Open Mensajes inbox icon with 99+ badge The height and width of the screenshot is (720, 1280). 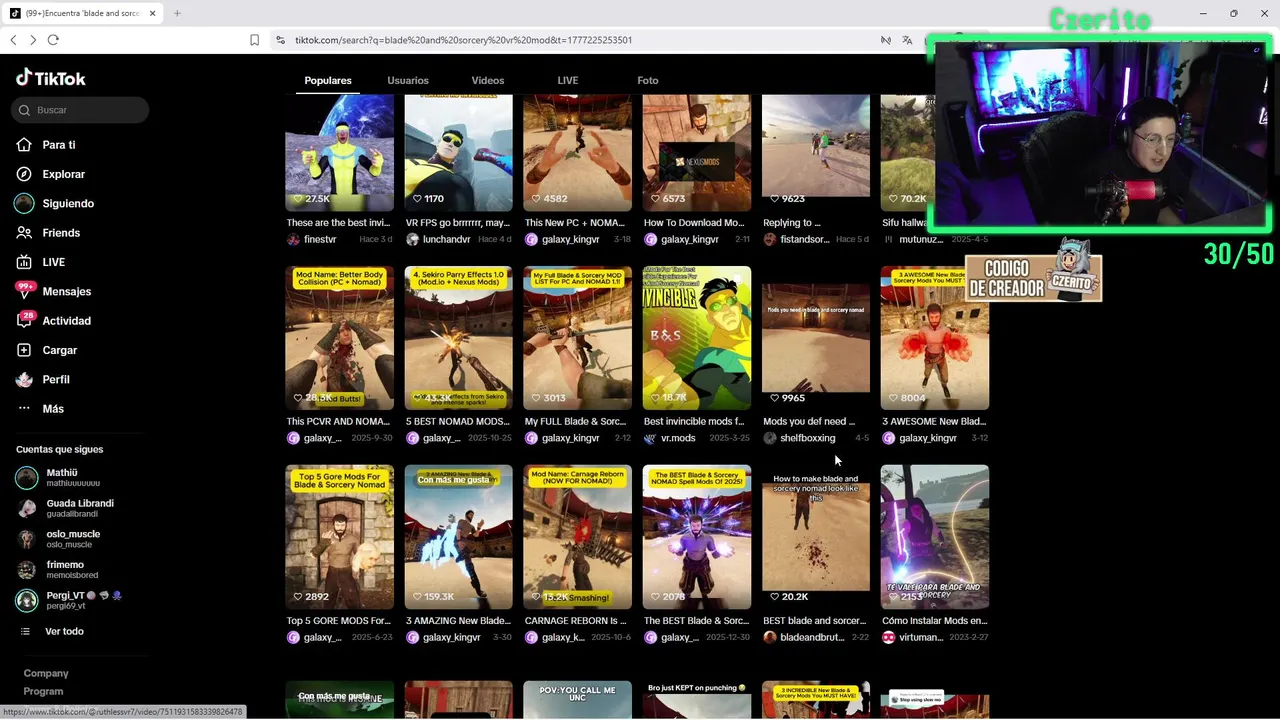pyautogui.click(x=25, y=291)
